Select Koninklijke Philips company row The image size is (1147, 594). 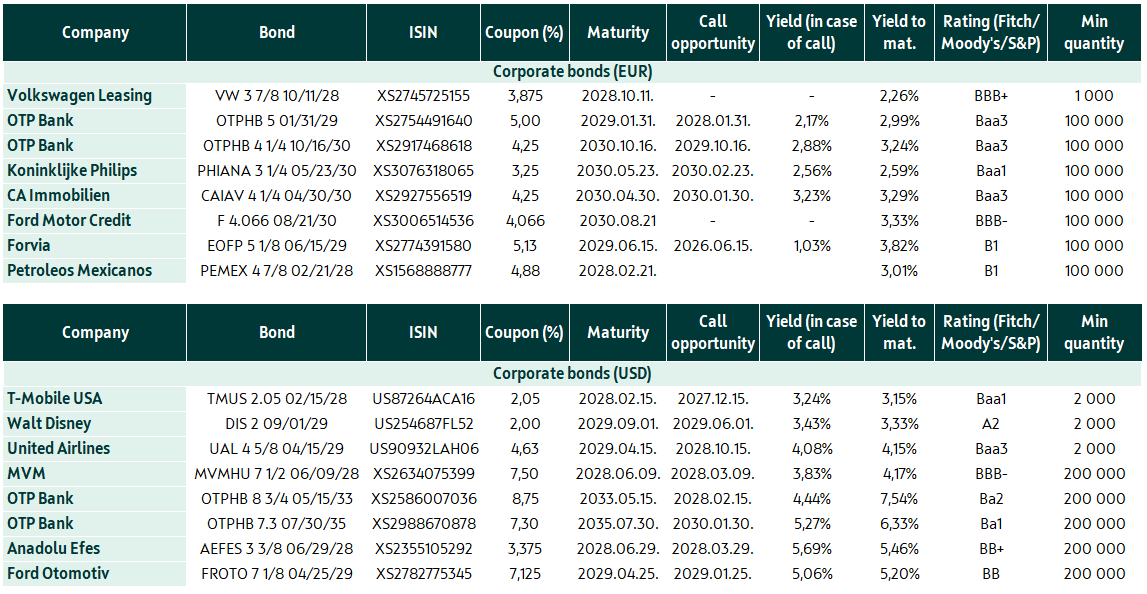point(72,170)
